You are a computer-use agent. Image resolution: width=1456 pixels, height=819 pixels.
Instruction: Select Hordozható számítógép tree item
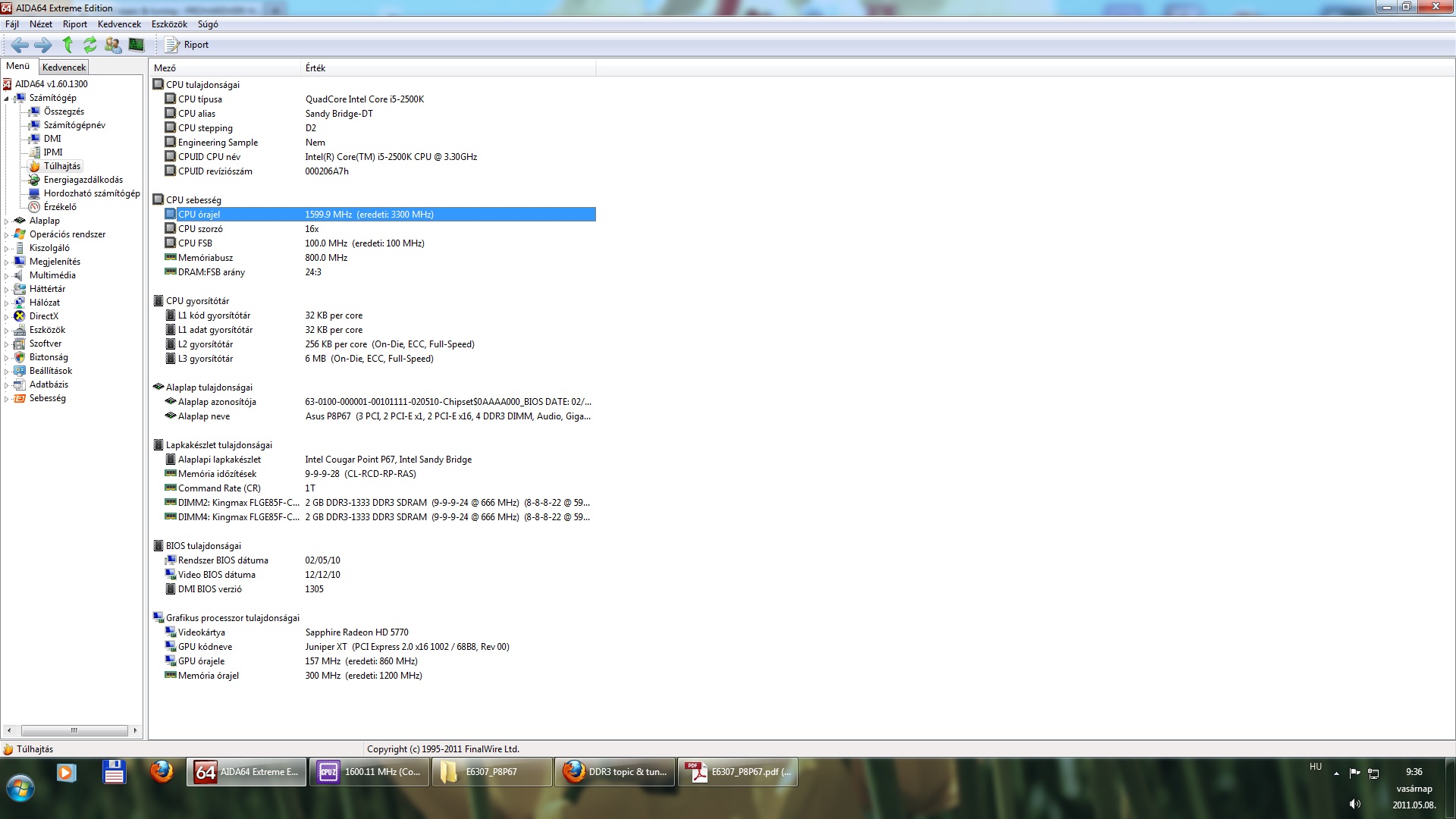(x=92, y=193)
